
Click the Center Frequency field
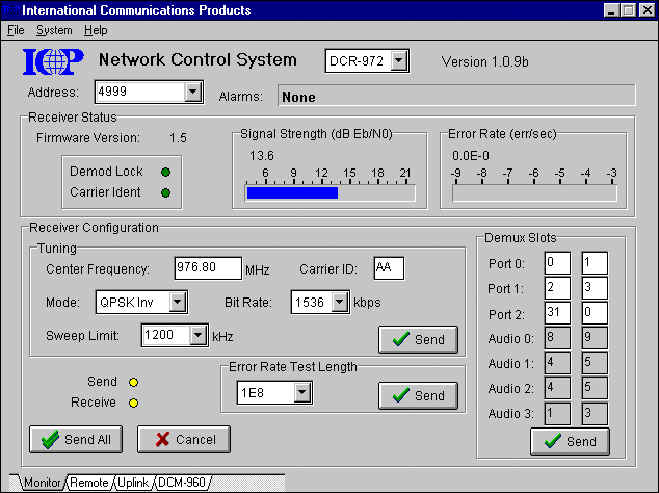[x=208, y=268]
